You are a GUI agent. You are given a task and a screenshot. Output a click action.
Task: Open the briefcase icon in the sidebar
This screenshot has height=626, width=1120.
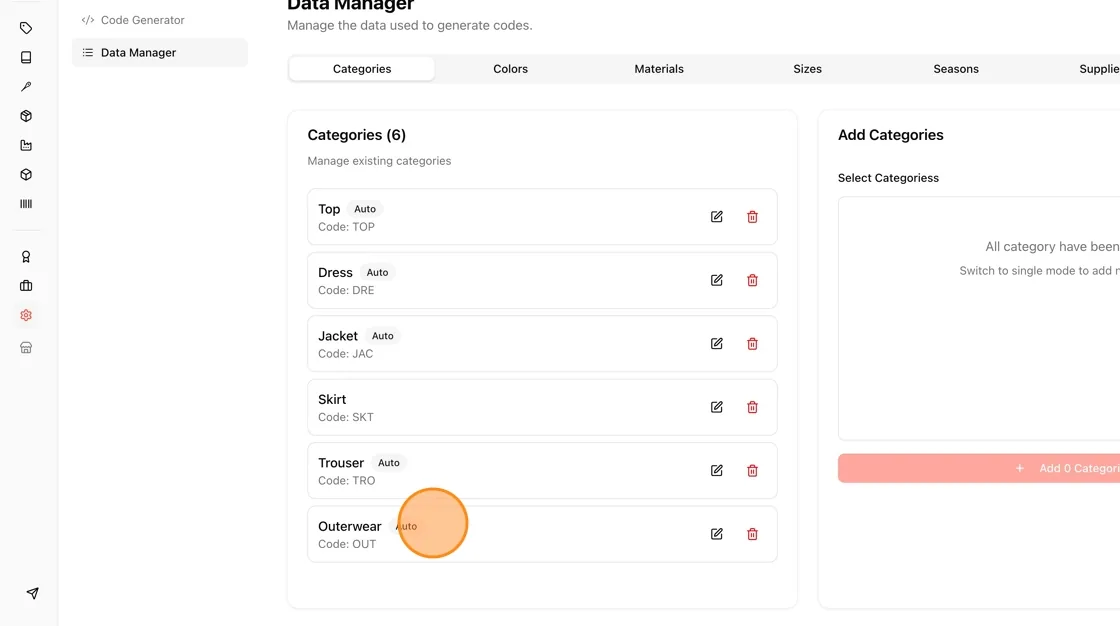coord(26,286)
